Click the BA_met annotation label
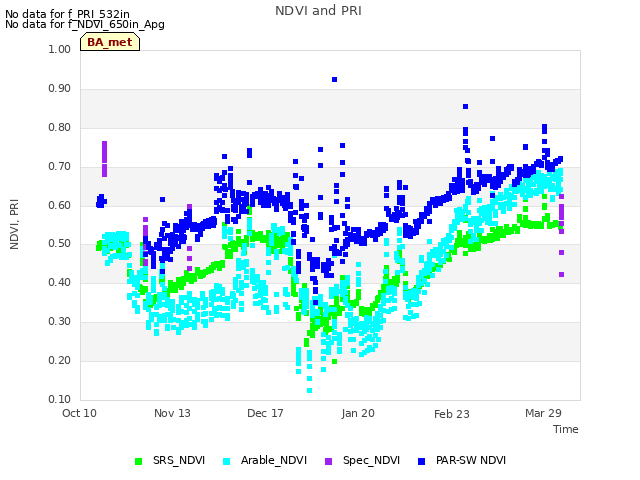This screenshot has width=640, height=480. [110, 42]
